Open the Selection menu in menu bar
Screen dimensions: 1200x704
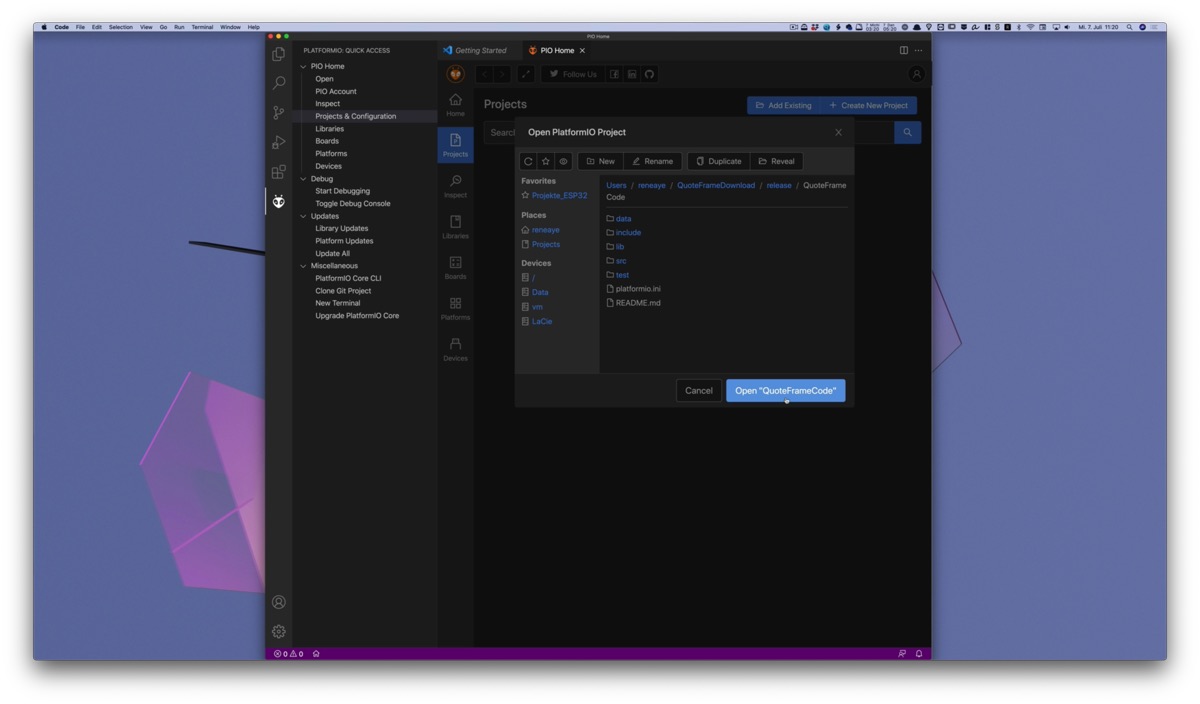click(120, 27)
